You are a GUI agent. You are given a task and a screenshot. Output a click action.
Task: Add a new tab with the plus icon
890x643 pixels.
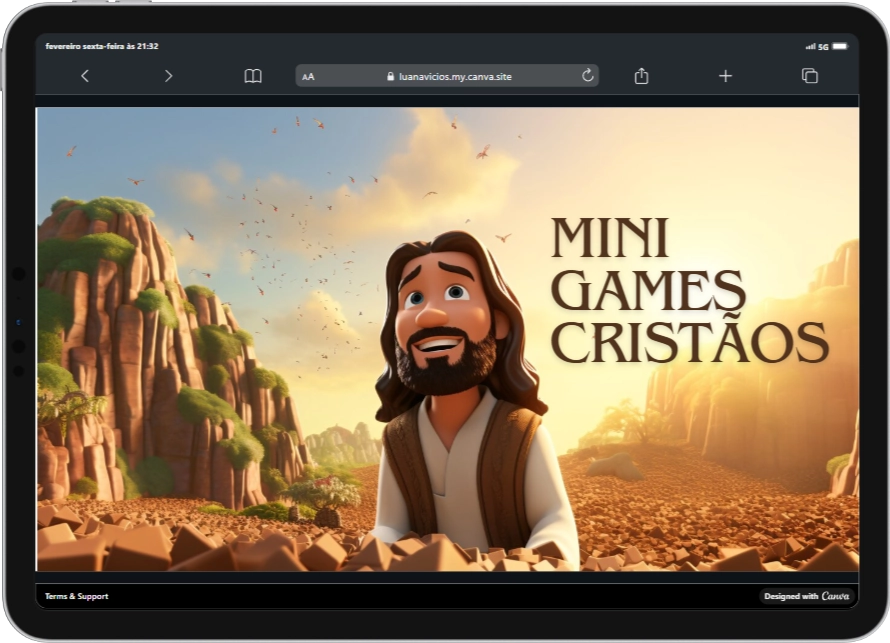coord(725,76)
